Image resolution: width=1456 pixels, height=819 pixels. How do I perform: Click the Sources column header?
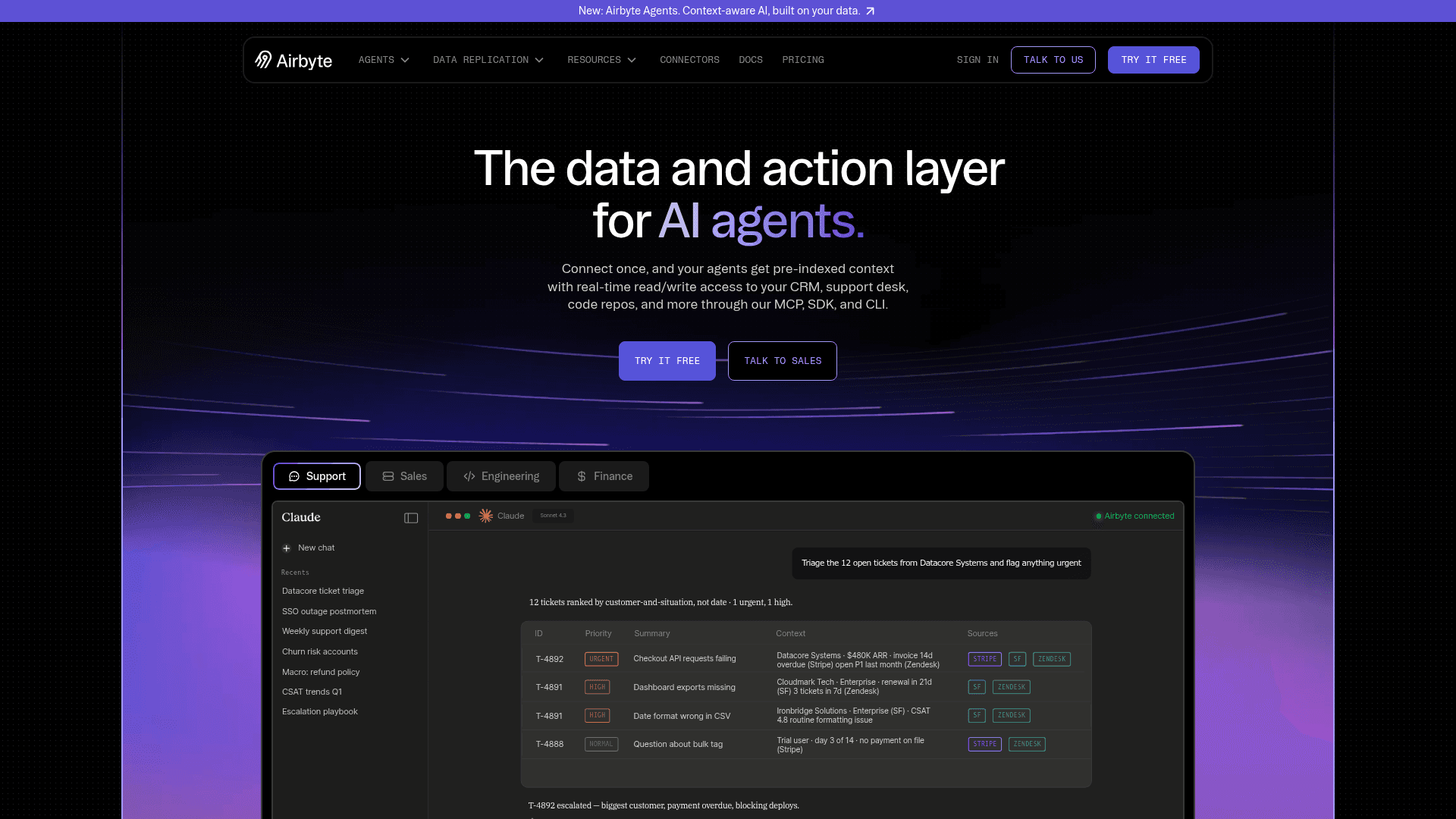982,634
